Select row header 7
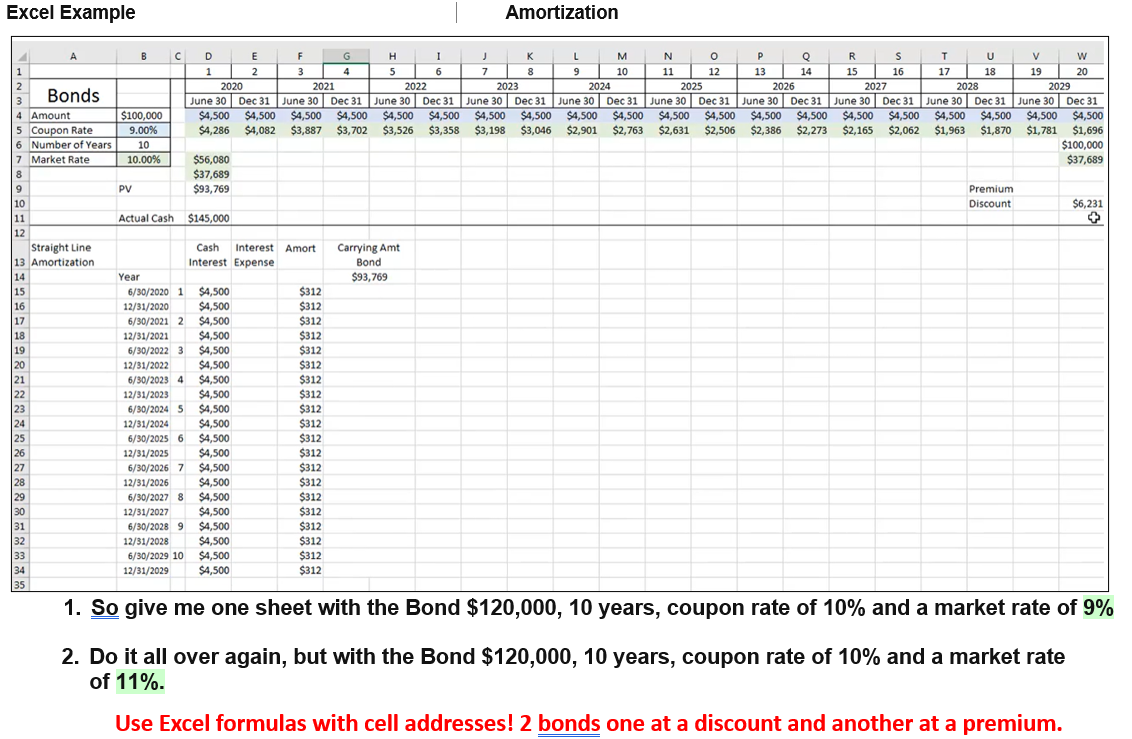 [x=19, y=159]
